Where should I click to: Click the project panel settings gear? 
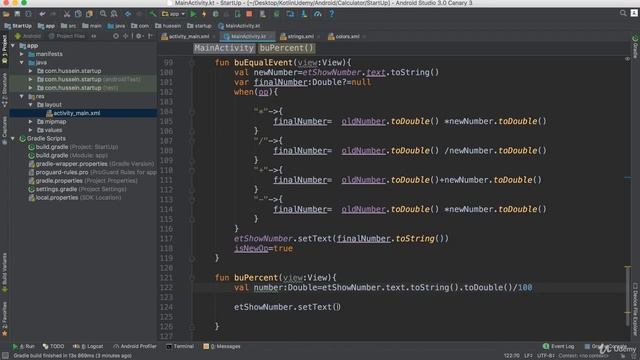click(x=139, y=36)
